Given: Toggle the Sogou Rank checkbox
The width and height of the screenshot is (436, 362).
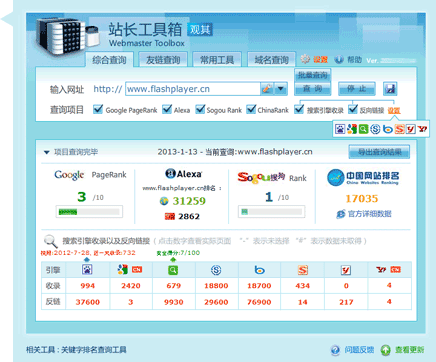Looking at the screenshot, I should click(200, 109).
